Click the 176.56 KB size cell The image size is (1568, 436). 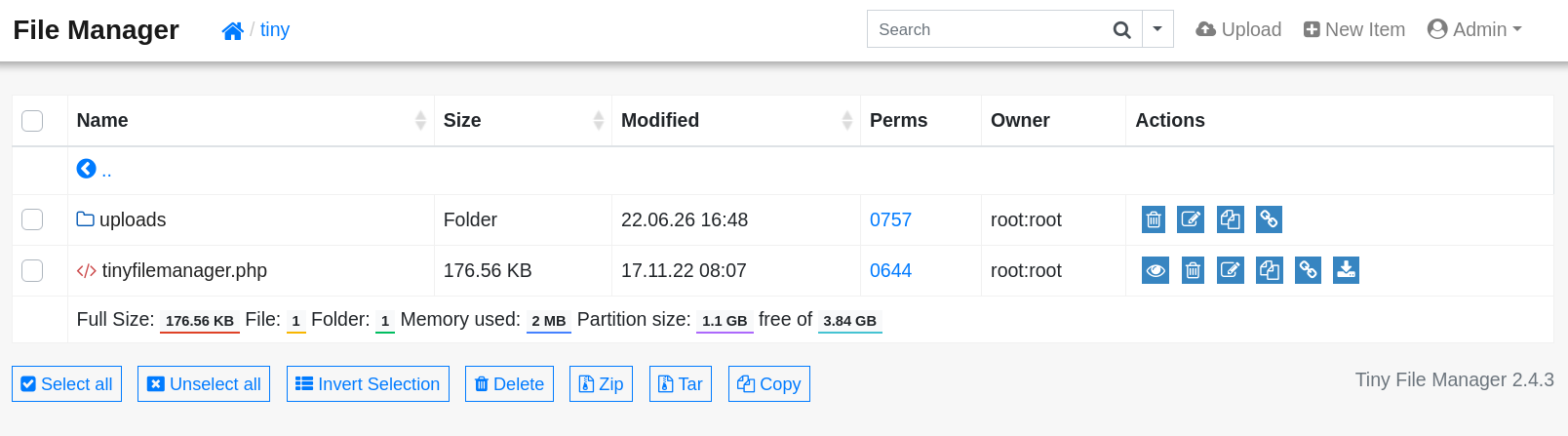pos(488,270)
